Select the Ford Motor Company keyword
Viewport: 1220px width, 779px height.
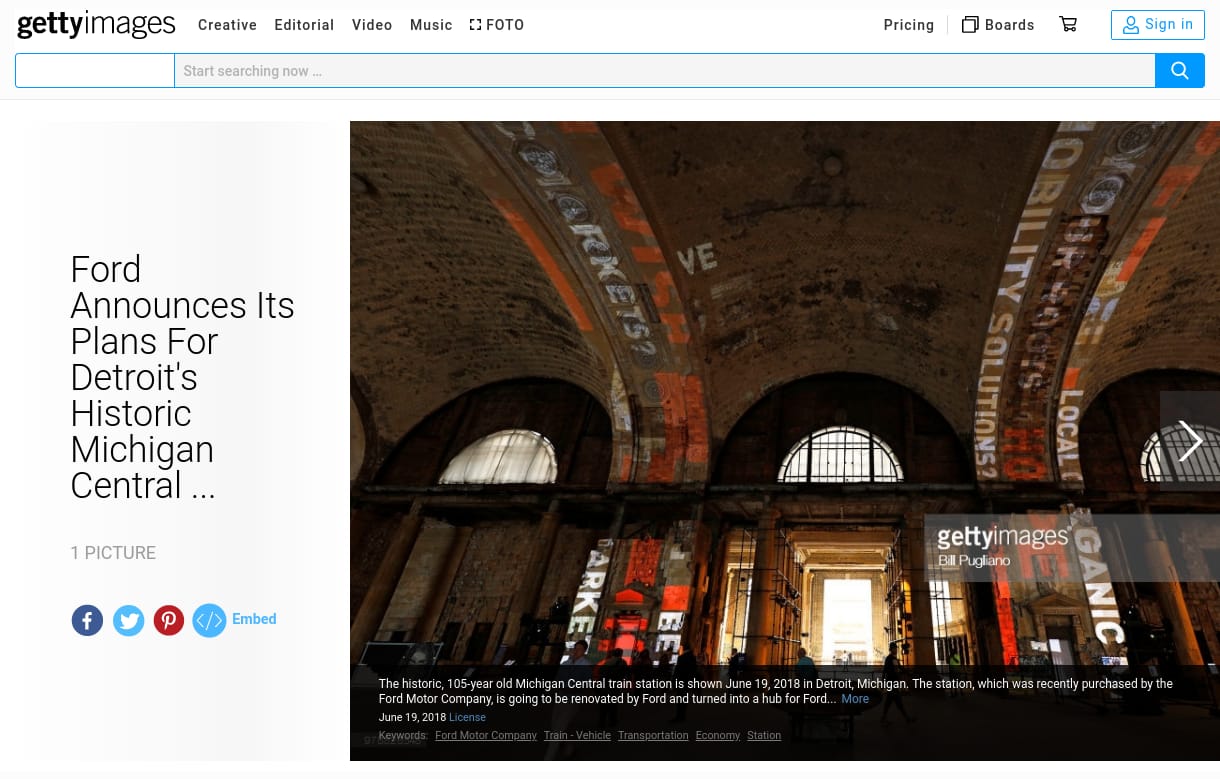486,735
